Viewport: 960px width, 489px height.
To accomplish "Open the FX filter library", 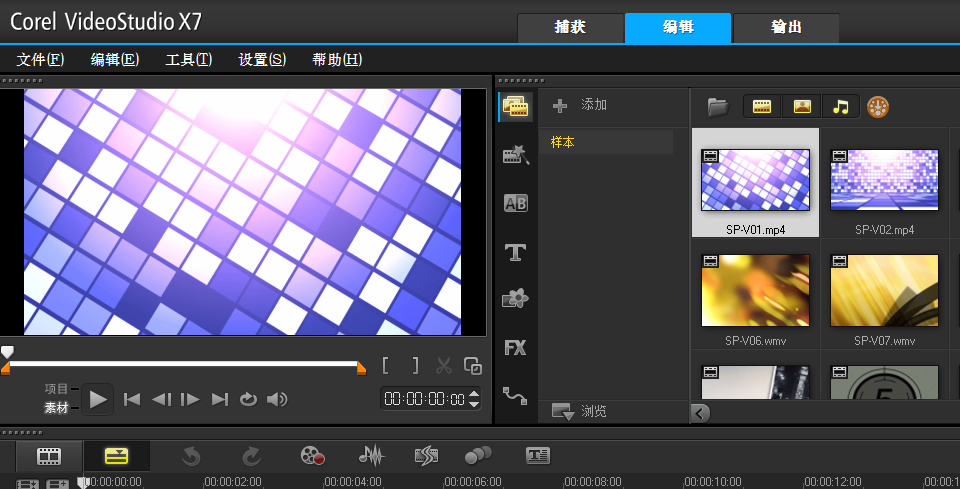I will 516,348.
